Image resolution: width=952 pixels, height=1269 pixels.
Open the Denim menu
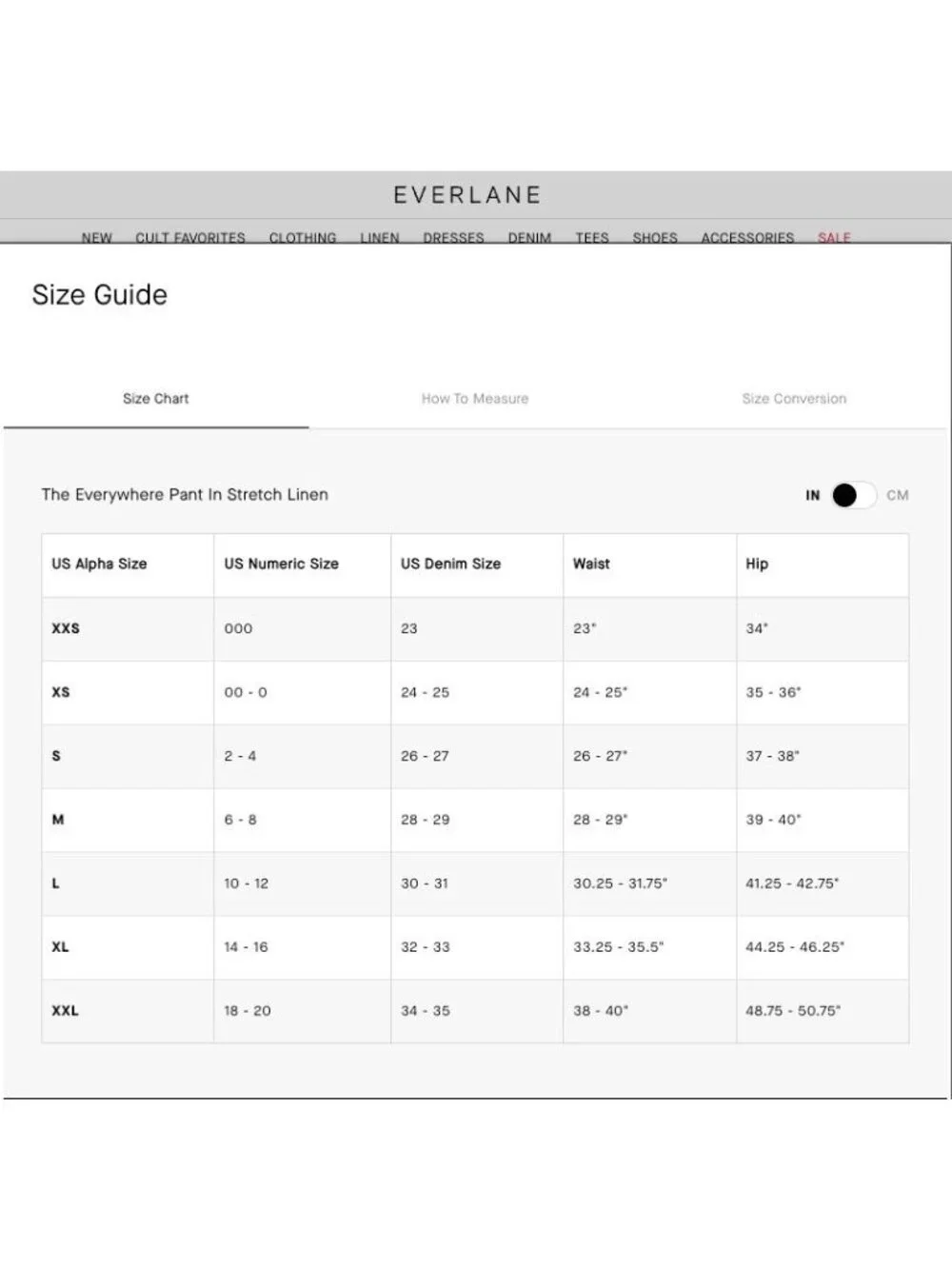pyautogui.click(x=529, y=237)
